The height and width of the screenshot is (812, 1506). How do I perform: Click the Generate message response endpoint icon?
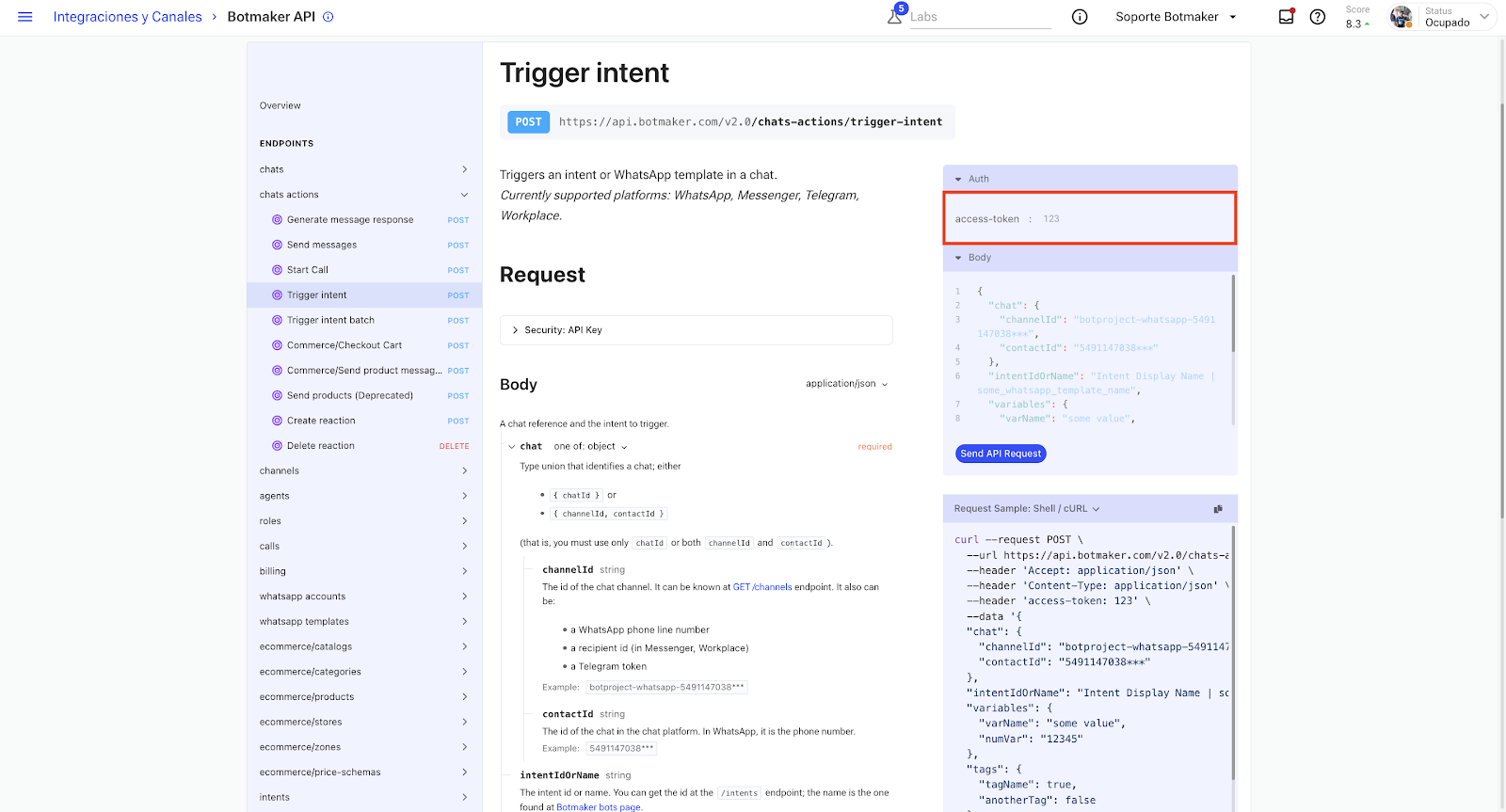[x=277, y=220]
